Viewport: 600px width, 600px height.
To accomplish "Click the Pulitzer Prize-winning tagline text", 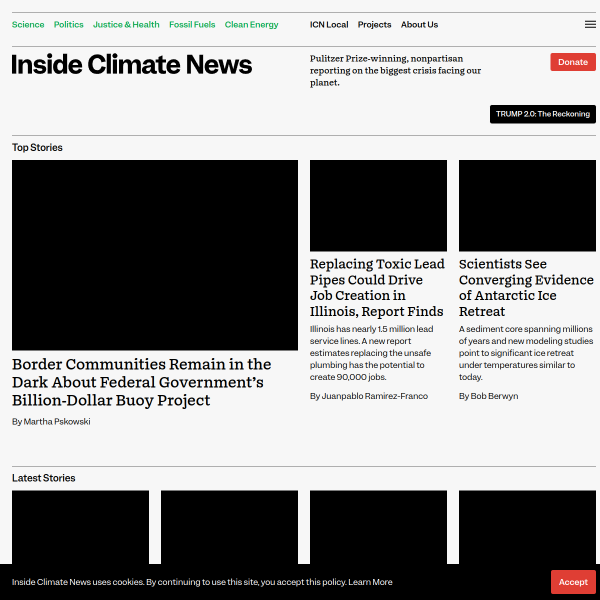I will click(x=395, y=70).
